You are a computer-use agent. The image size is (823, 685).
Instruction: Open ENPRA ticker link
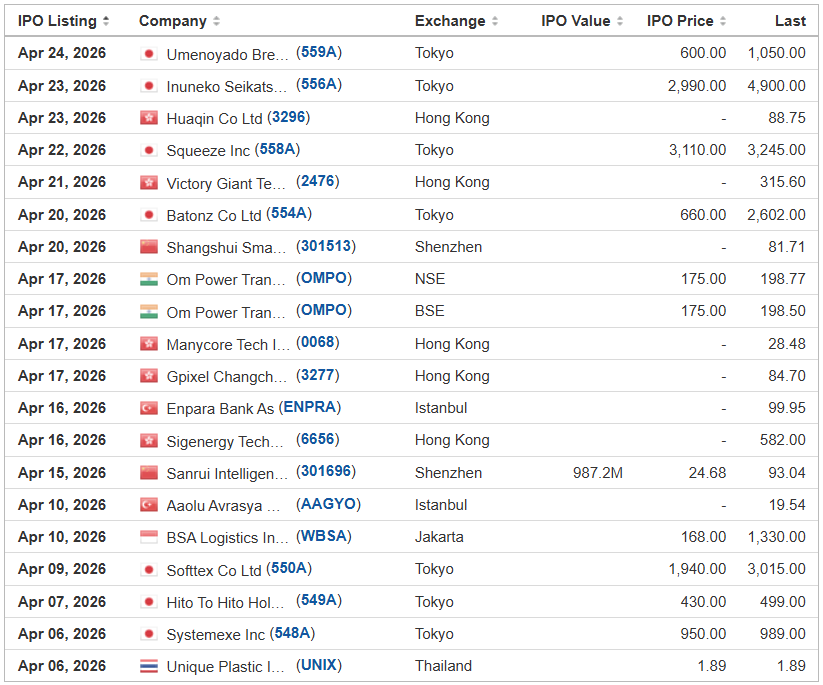(x=310, y=407)
